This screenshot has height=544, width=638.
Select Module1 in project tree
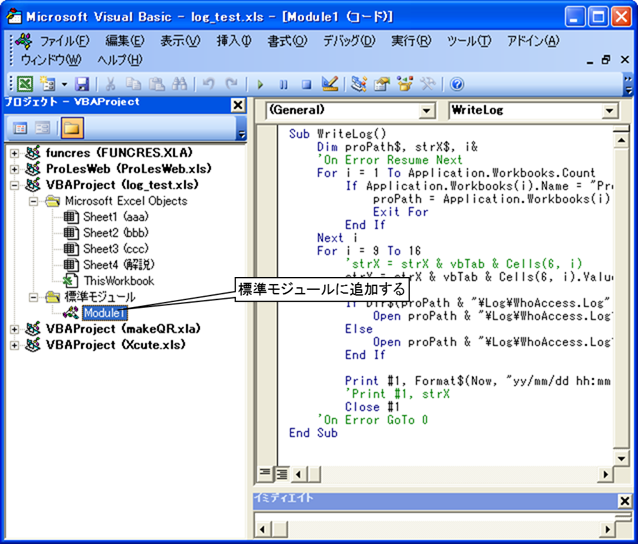[x=105, y=313]
